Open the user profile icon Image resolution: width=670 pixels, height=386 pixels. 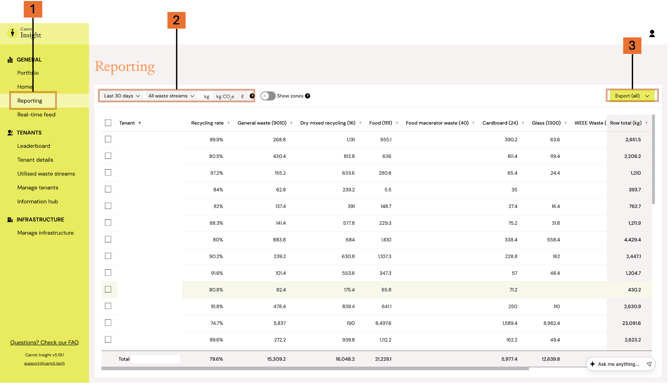coord(652,33)
